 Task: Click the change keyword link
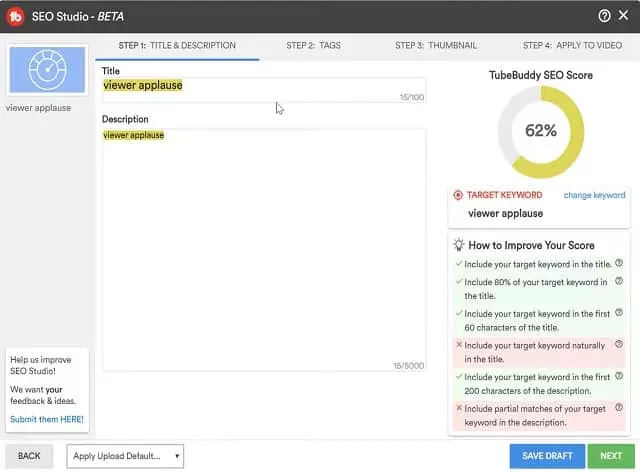tap(594, 195)
